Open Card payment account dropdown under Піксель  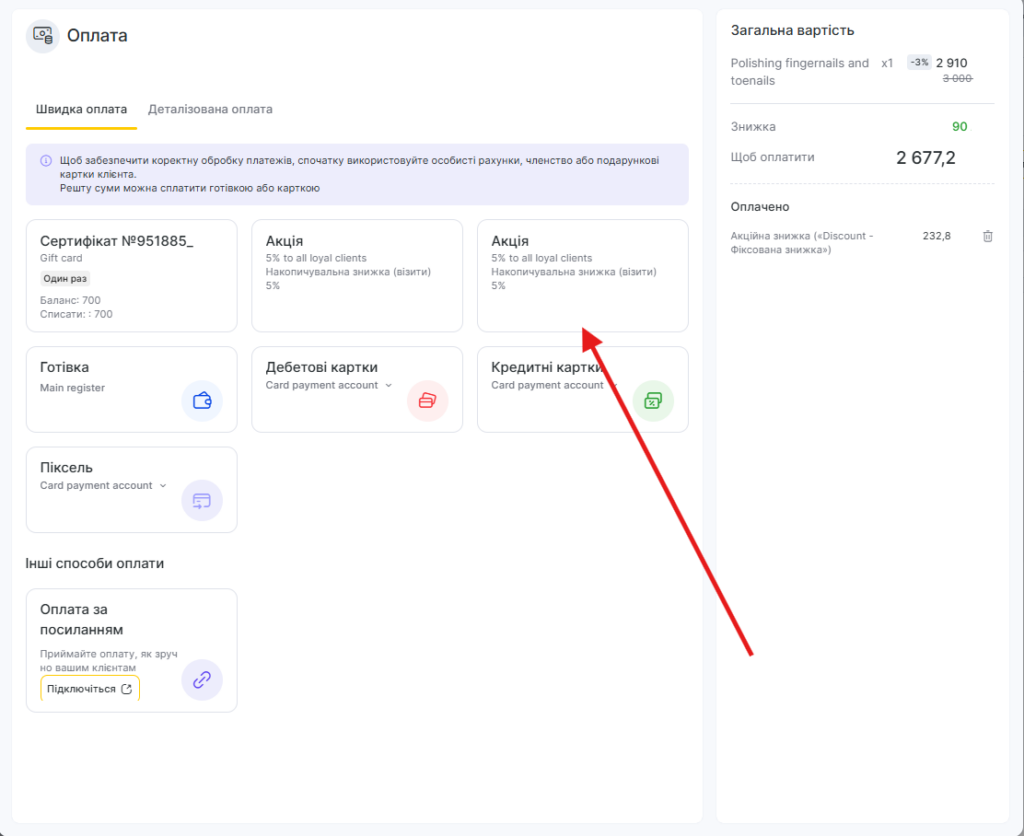pos(163,486)
